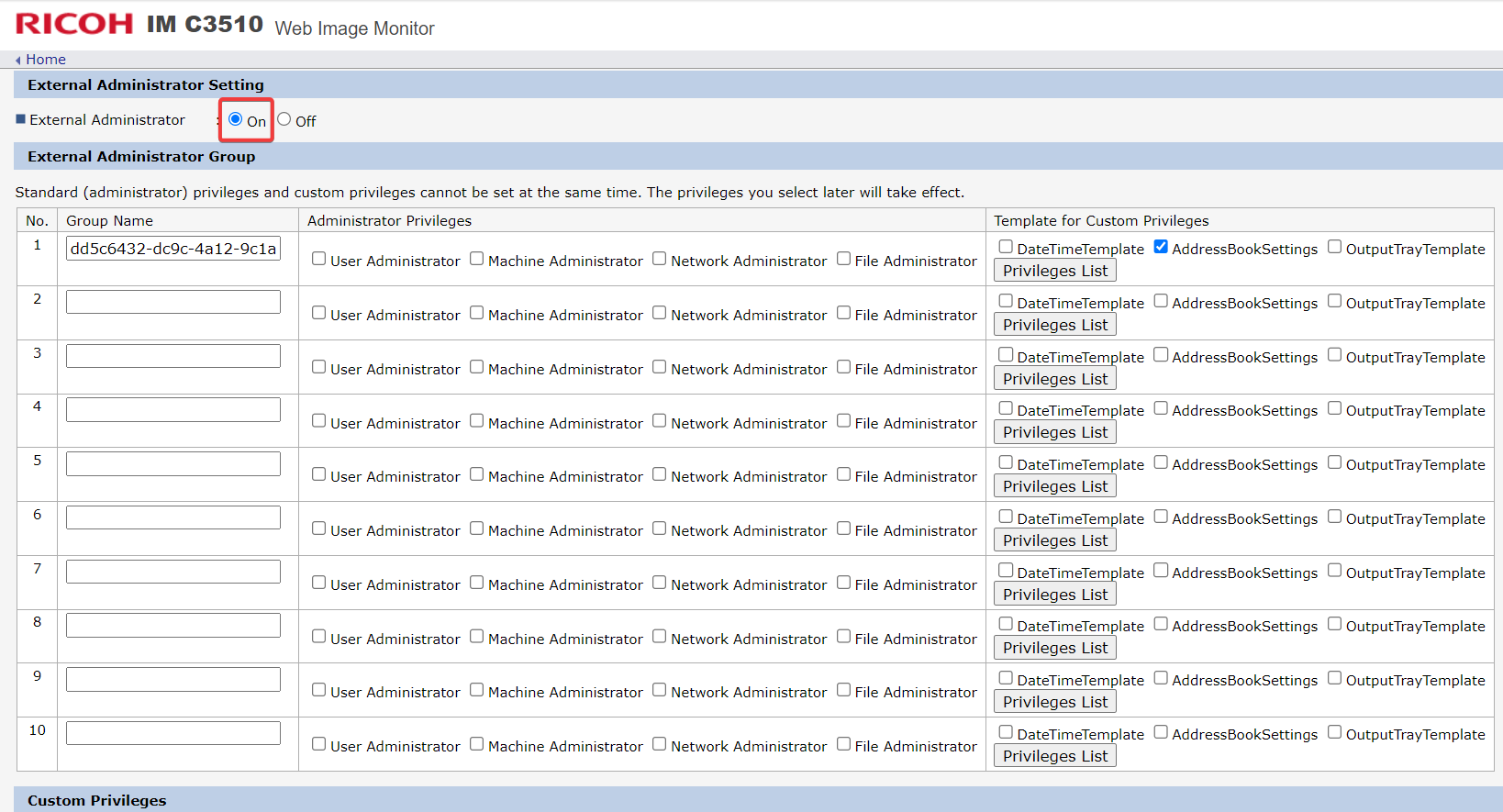
Task: Open Privileges List for group 1
Action: pos(1055,271)
